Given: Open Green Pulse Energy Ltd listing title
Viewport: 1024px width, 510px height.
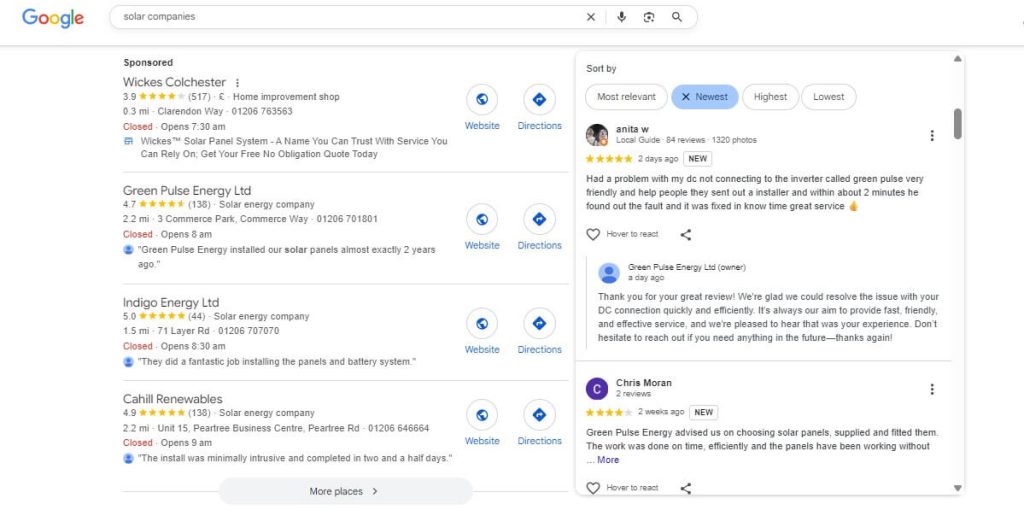Looking at the screenshot, I should (187, 191).
